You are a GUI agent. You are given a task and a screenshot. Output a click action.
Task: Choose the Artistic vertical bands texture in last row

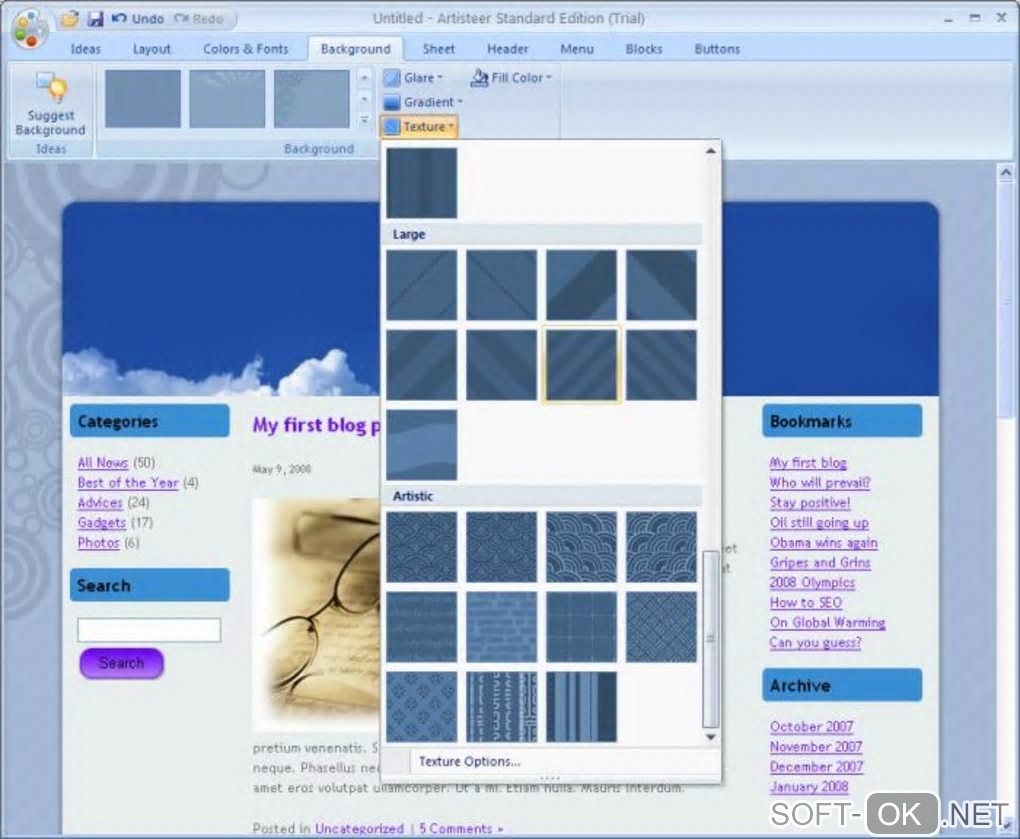(x=582, y=707)
